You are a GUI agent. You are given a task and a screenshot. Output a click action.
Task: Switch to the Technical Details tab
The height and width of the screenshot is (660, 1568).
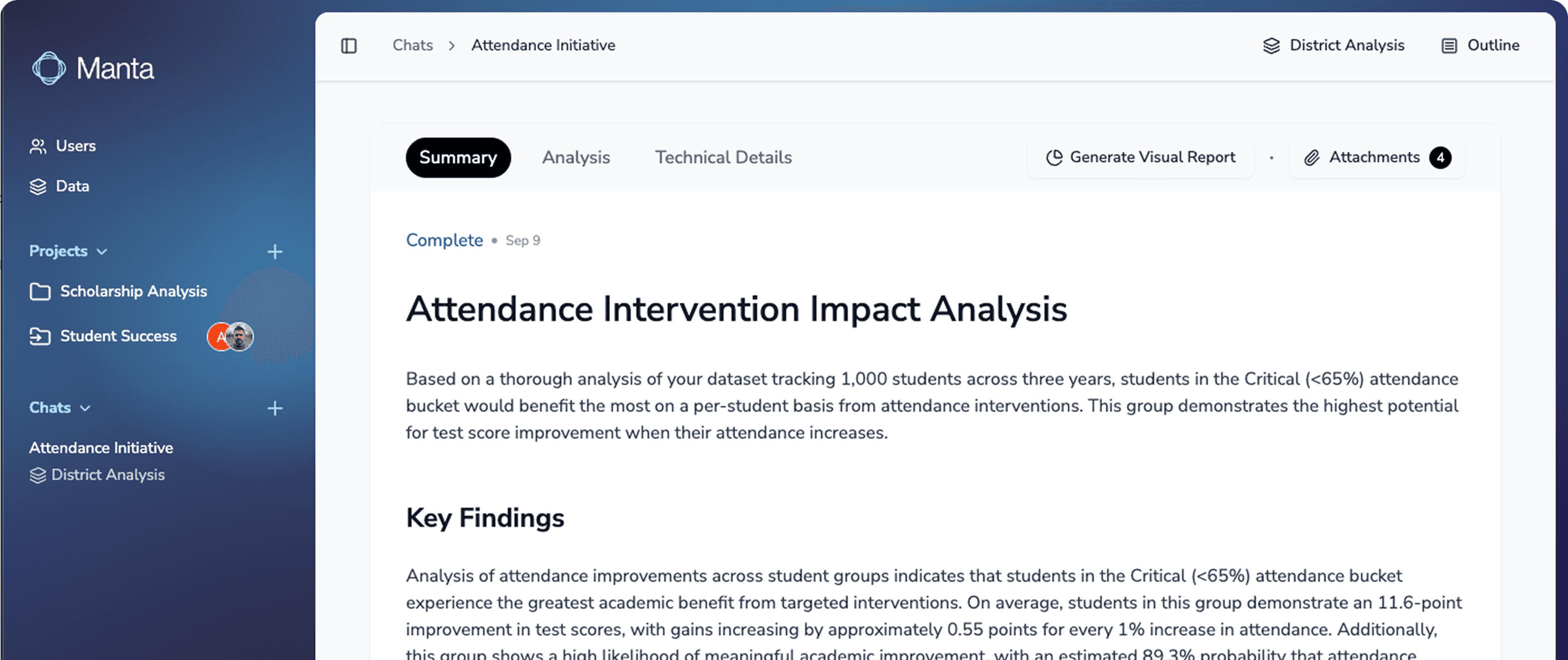[723, 158]
